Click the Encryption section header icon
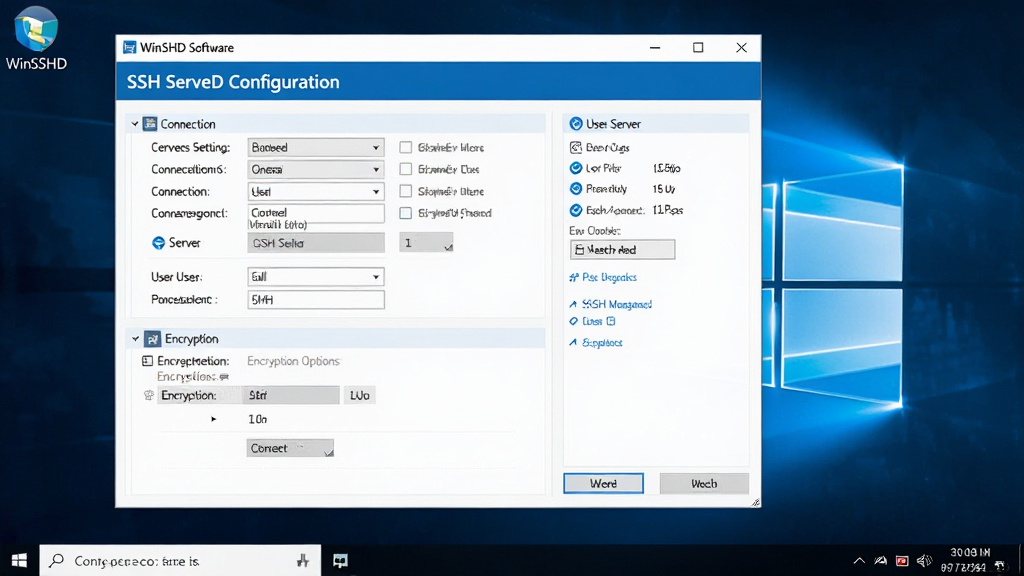 point(152,339)
